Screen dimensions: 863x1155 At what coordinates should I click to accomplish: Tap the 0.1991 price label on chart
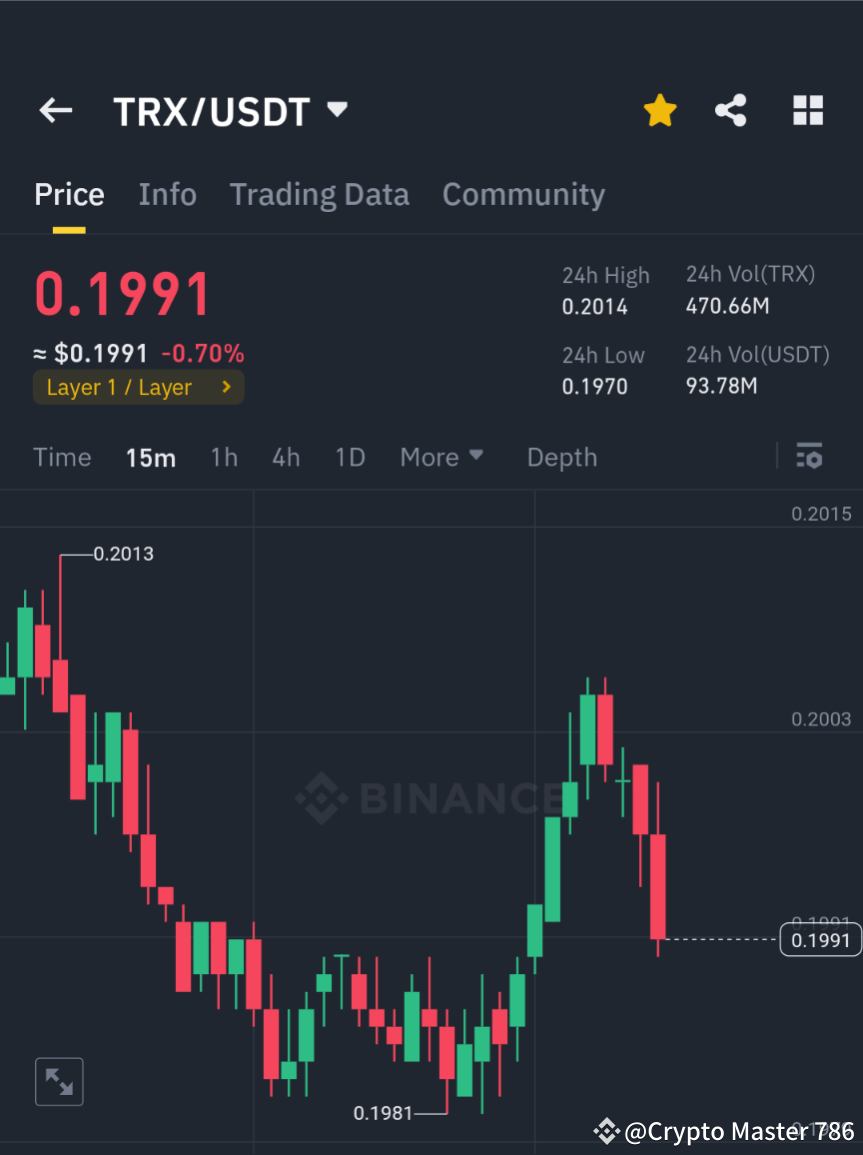click(x=820, y=940)
